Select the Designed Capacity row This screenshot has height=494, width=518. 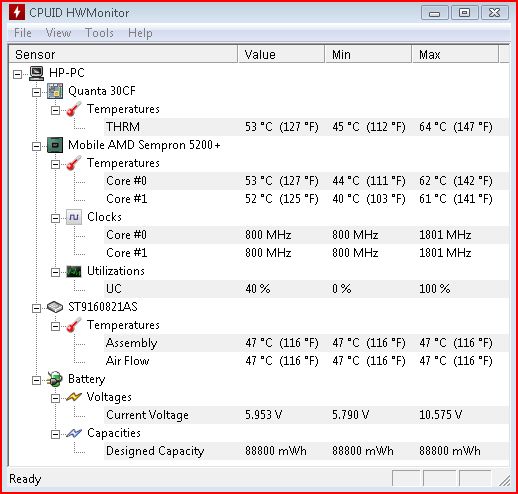pos(306,451)
